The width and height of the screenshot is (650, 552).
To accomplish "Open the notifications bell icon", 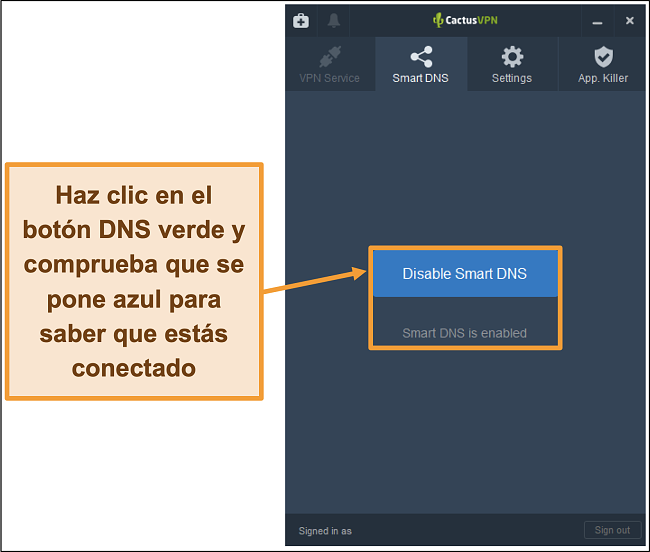I will [334, 20].
